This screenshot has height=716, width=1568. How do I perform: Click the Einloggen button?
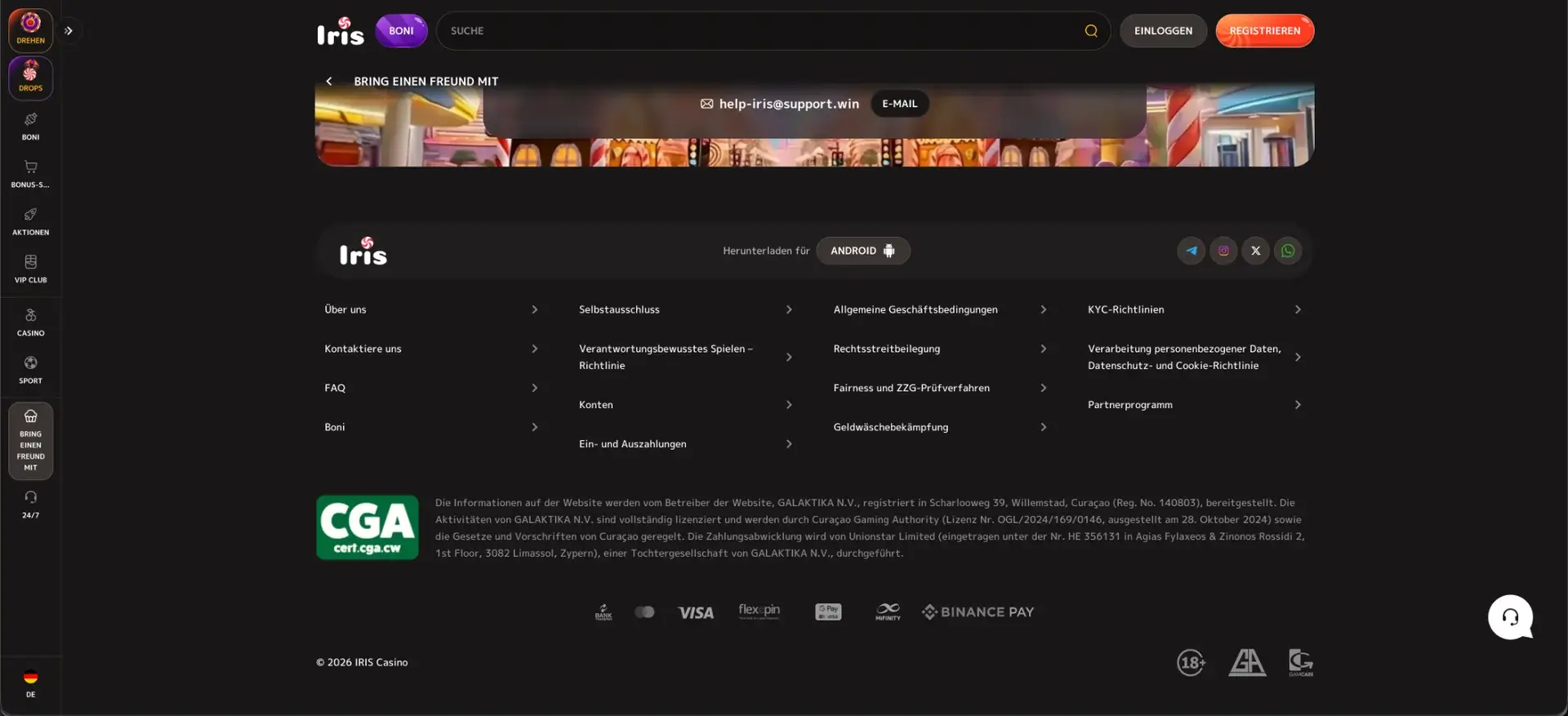coord(1163,31)
